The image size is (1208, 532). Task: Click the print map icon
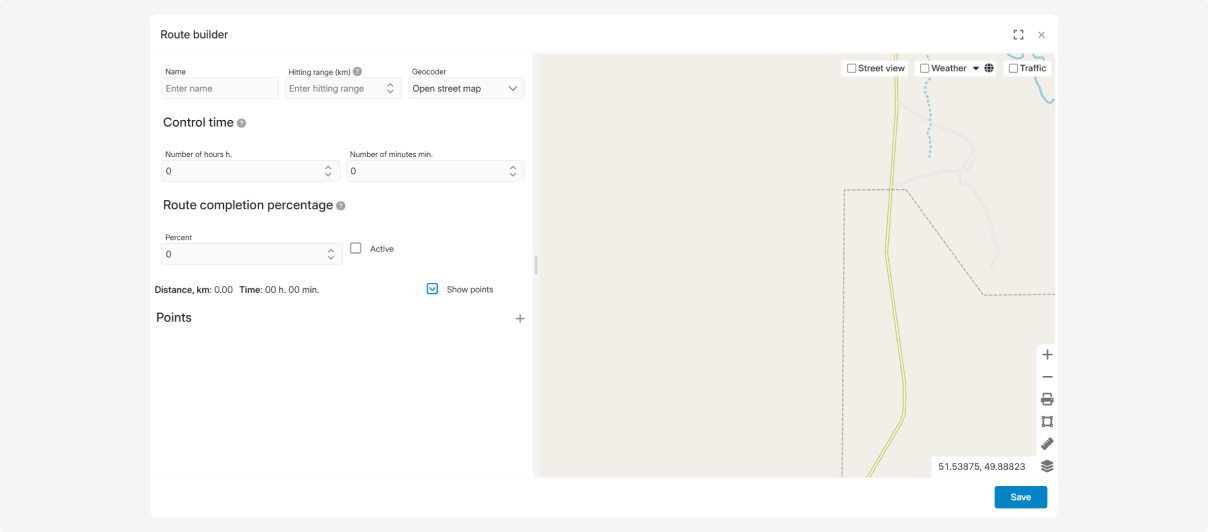click(x=1047, y=399)
